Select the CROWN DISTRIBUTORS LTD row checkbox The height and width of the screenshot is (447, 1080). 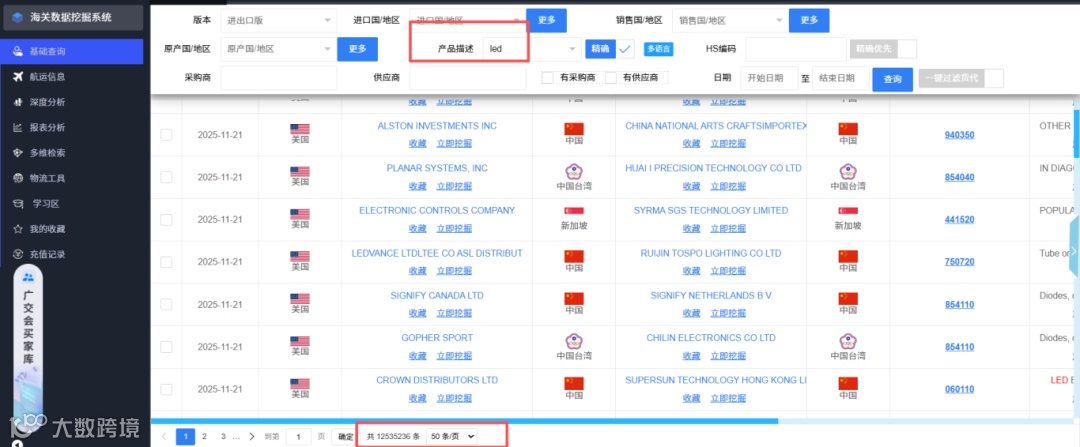click(166, 389)
